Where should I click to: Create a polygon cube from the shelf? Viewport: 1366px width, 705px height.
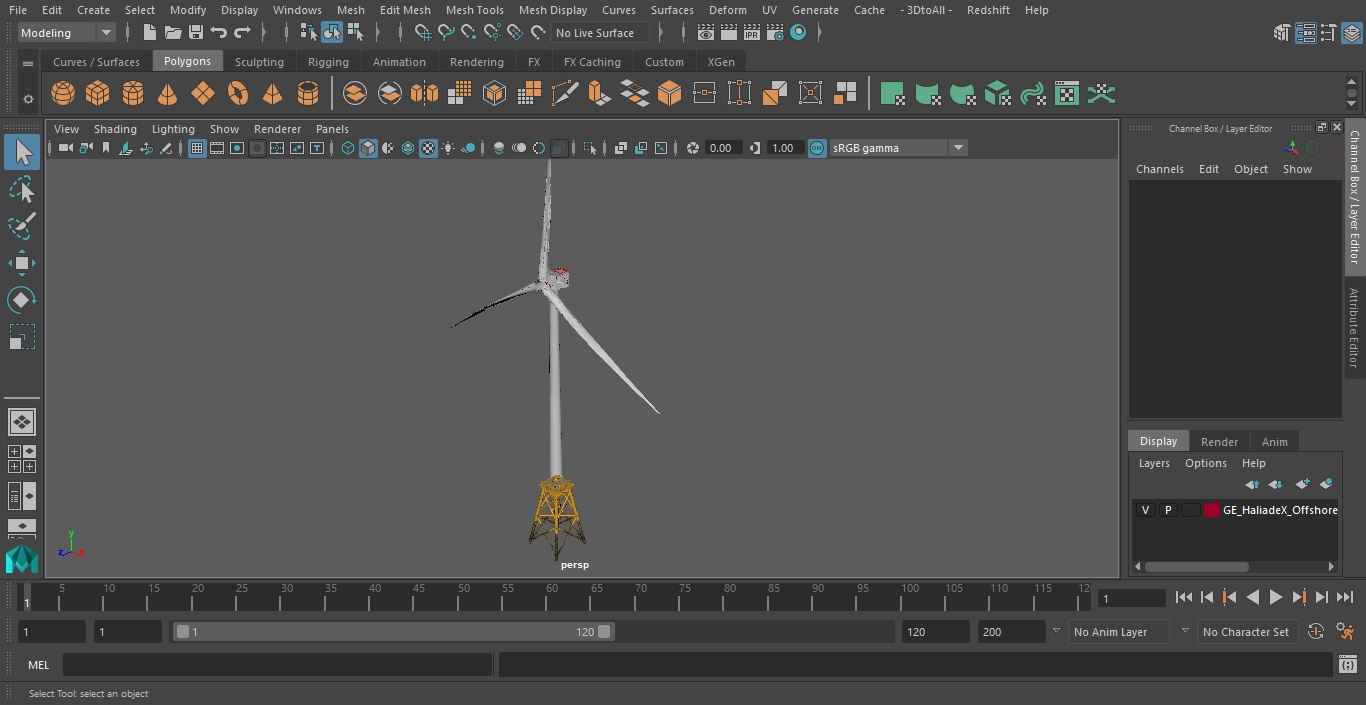[98, 94]
